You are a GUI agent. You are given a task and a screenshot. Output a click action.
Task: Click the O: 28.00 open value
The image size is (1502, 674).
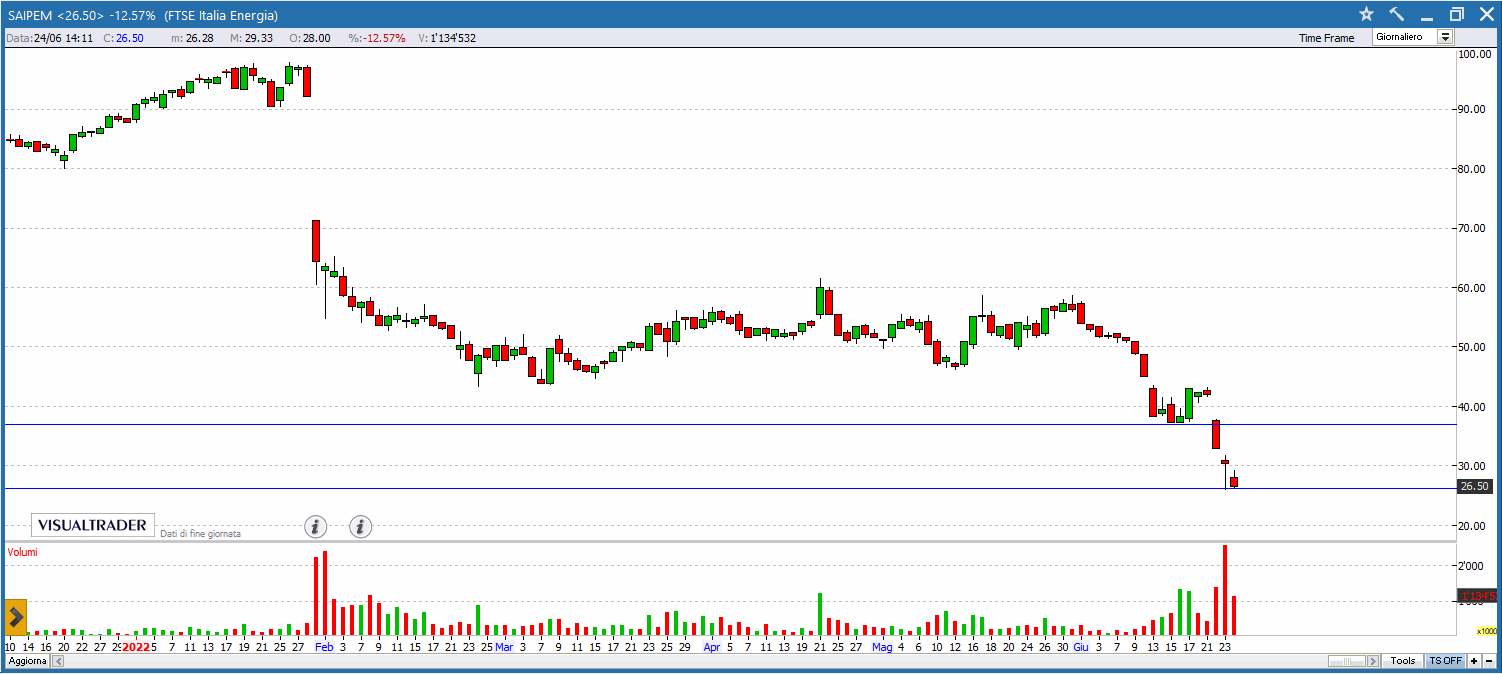310,38
